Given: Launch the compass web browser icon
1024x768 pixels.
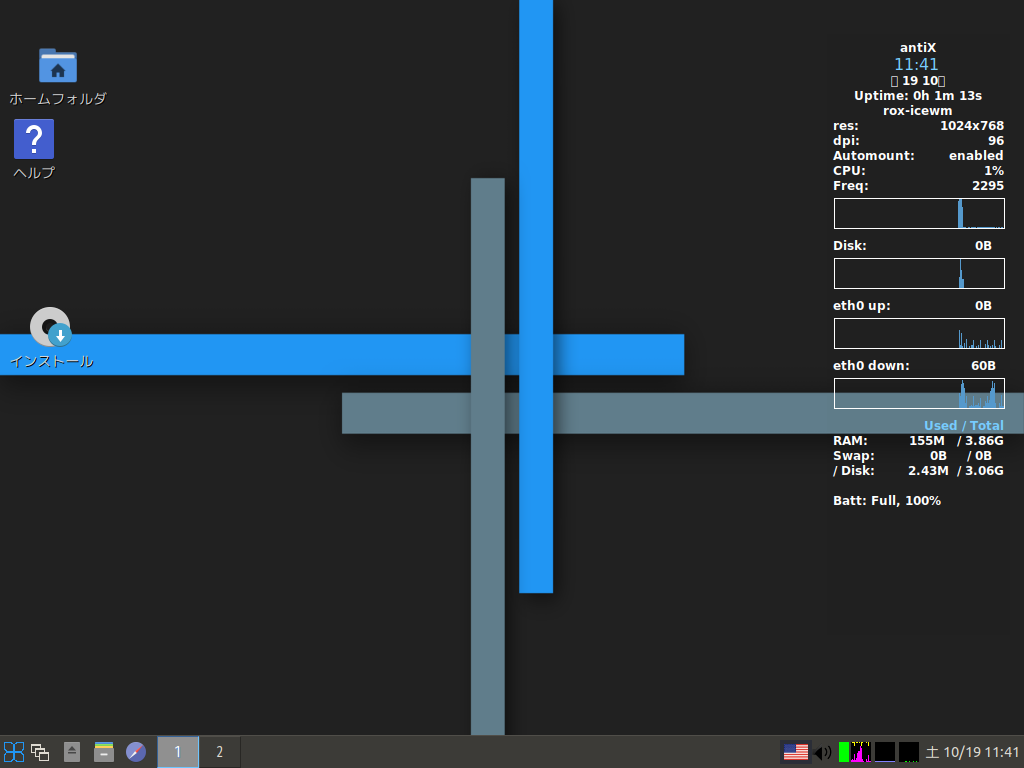Looking at the screenshot, I should [136, 752].
